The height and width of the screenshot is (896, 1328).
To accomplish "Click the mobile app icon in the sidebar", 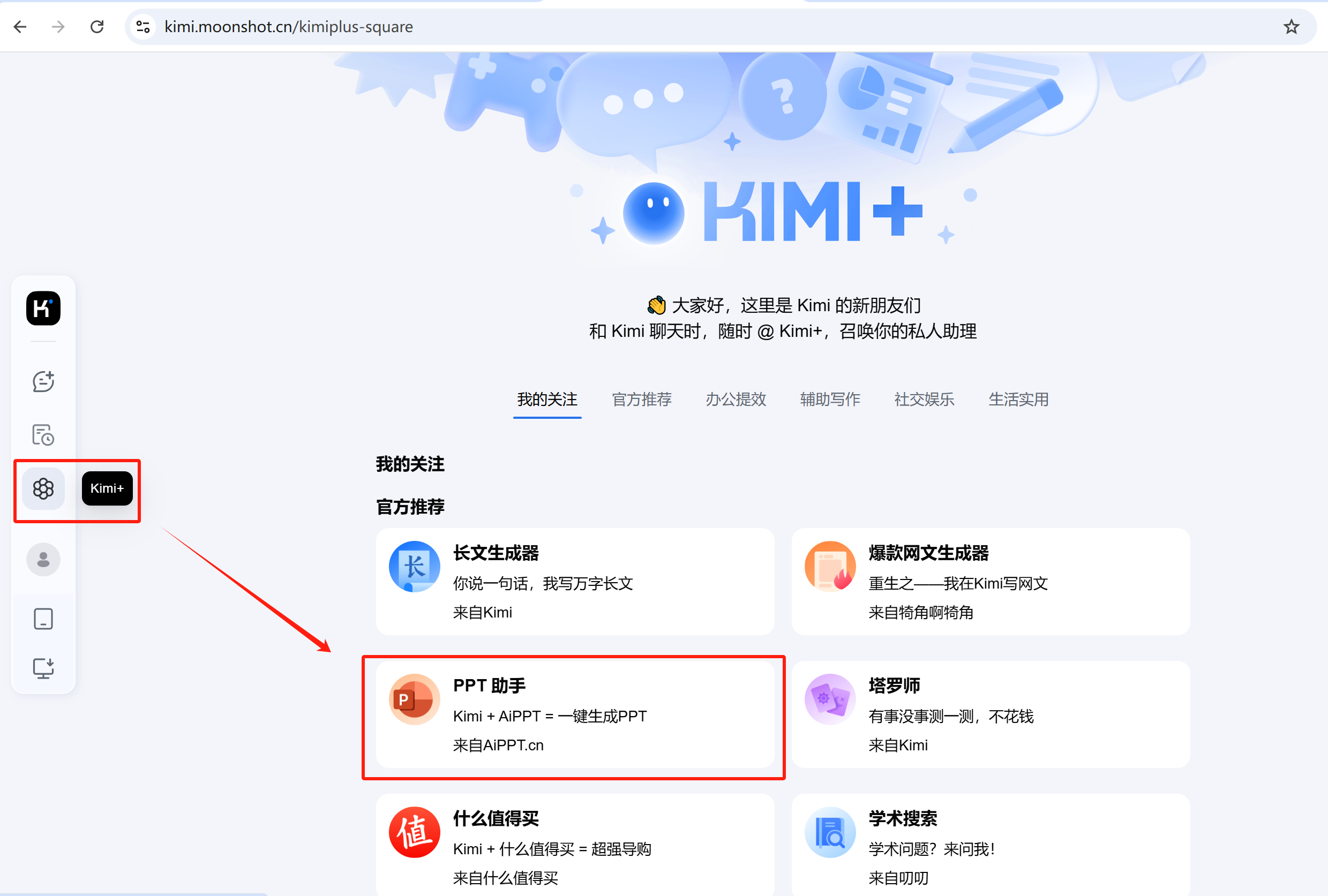I will tap(43, 619).
